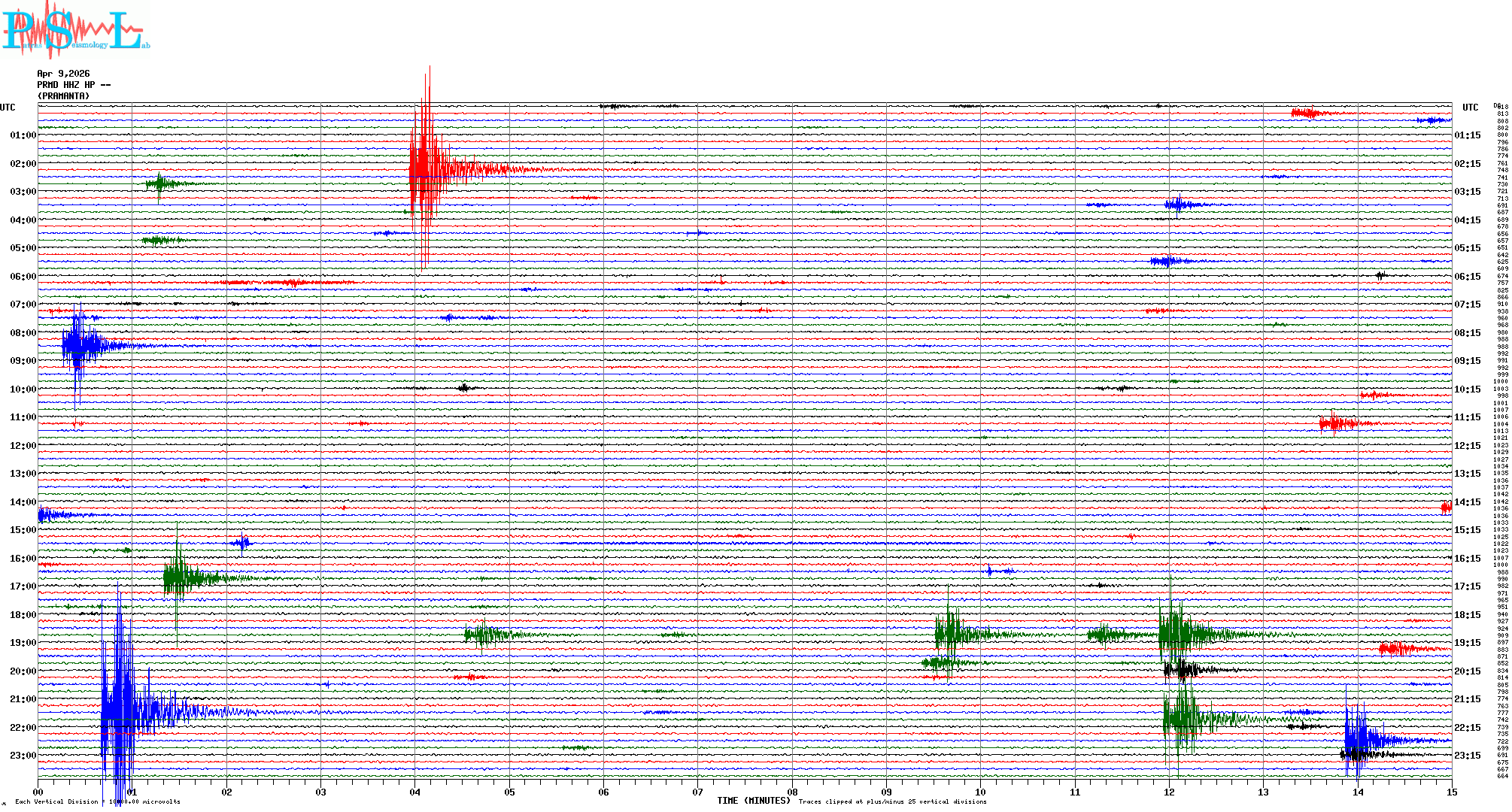Click the right UTC axis label
1512x812 pixels.
pos(1470,108)
